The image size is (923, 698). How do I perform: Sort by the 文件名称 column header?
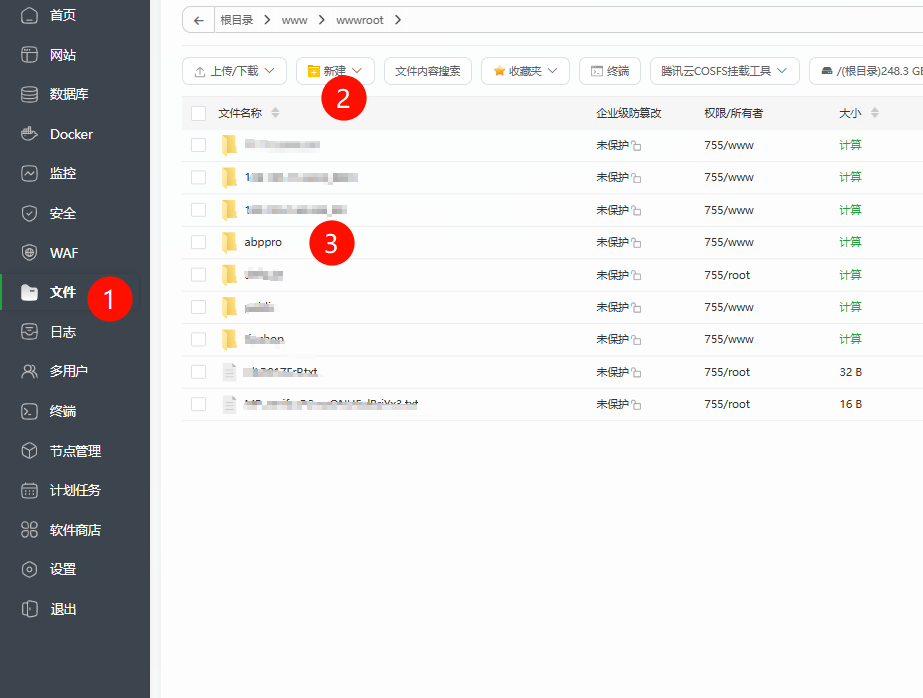click(240, 113)
